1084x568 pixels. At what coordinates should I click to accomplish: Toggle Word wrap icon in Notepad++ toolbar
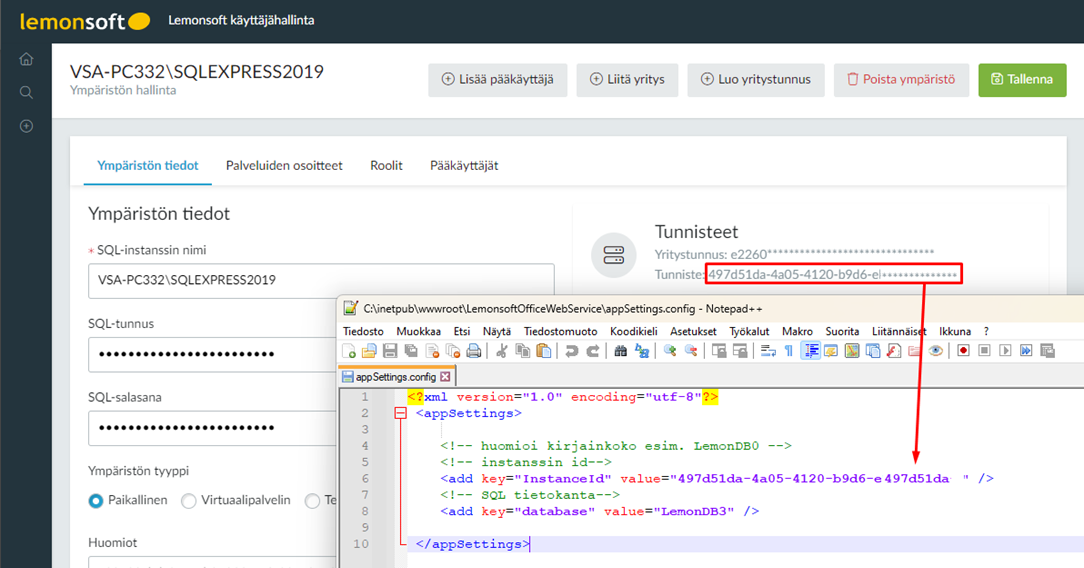tap(768, 351)
